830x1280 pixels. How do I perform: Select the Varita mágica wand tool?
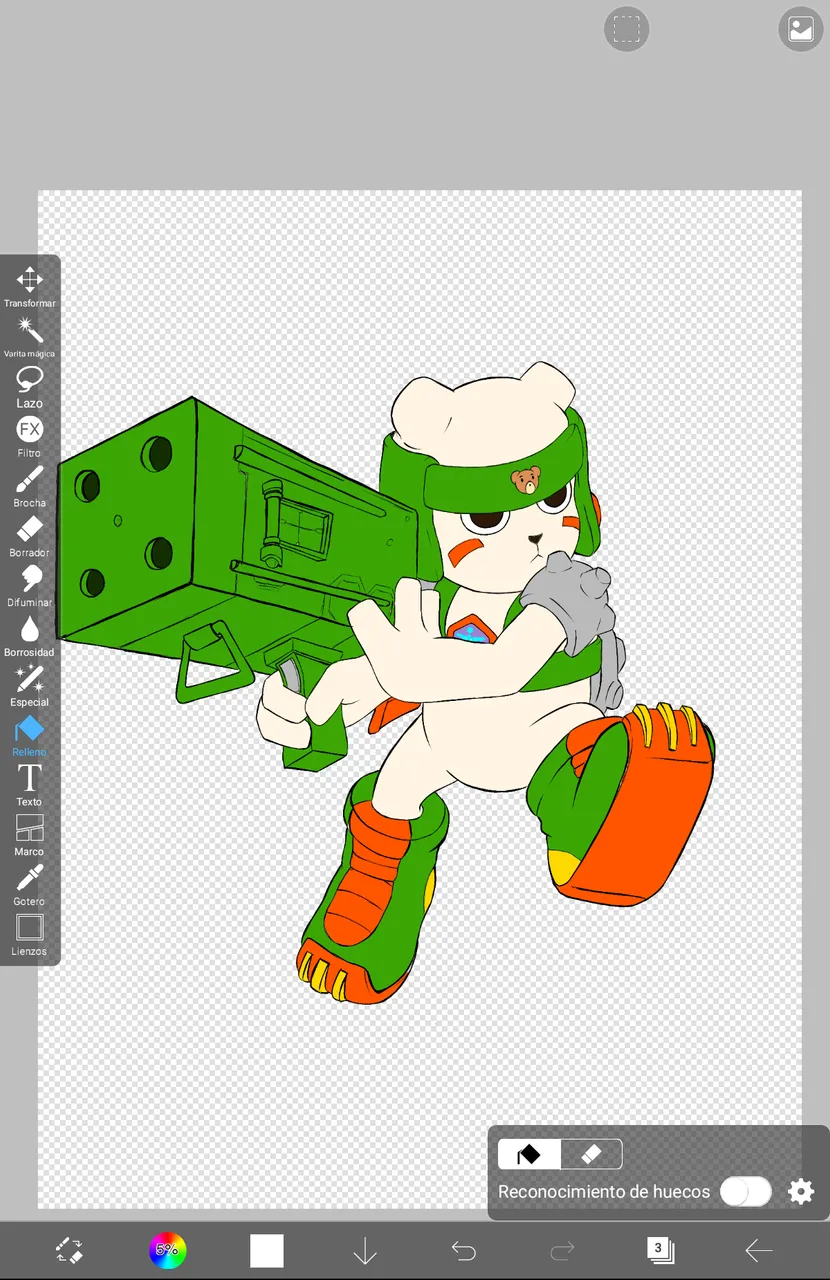[29, 336]
